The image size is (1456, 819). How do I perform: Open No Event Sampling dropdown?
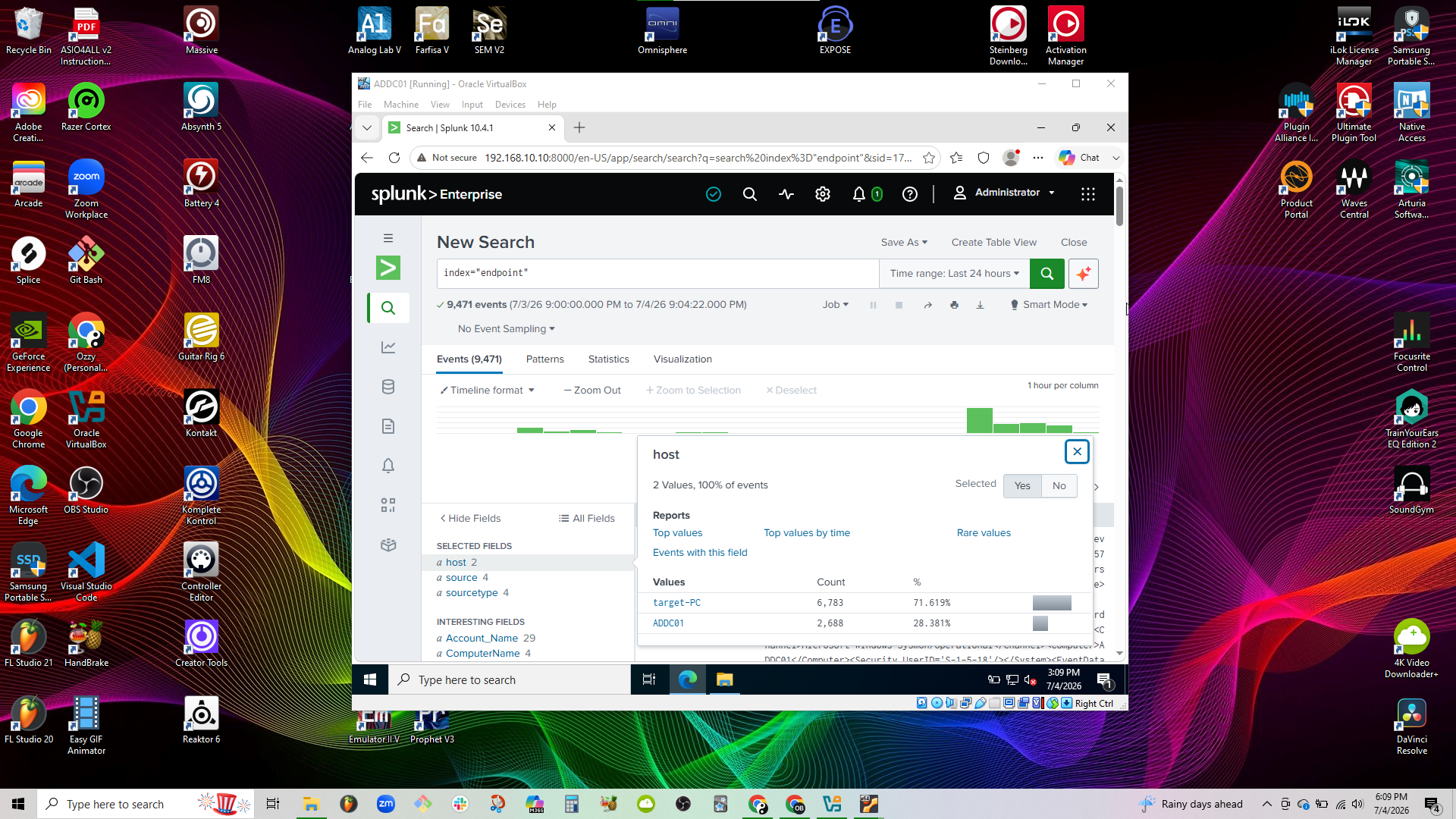506,329
